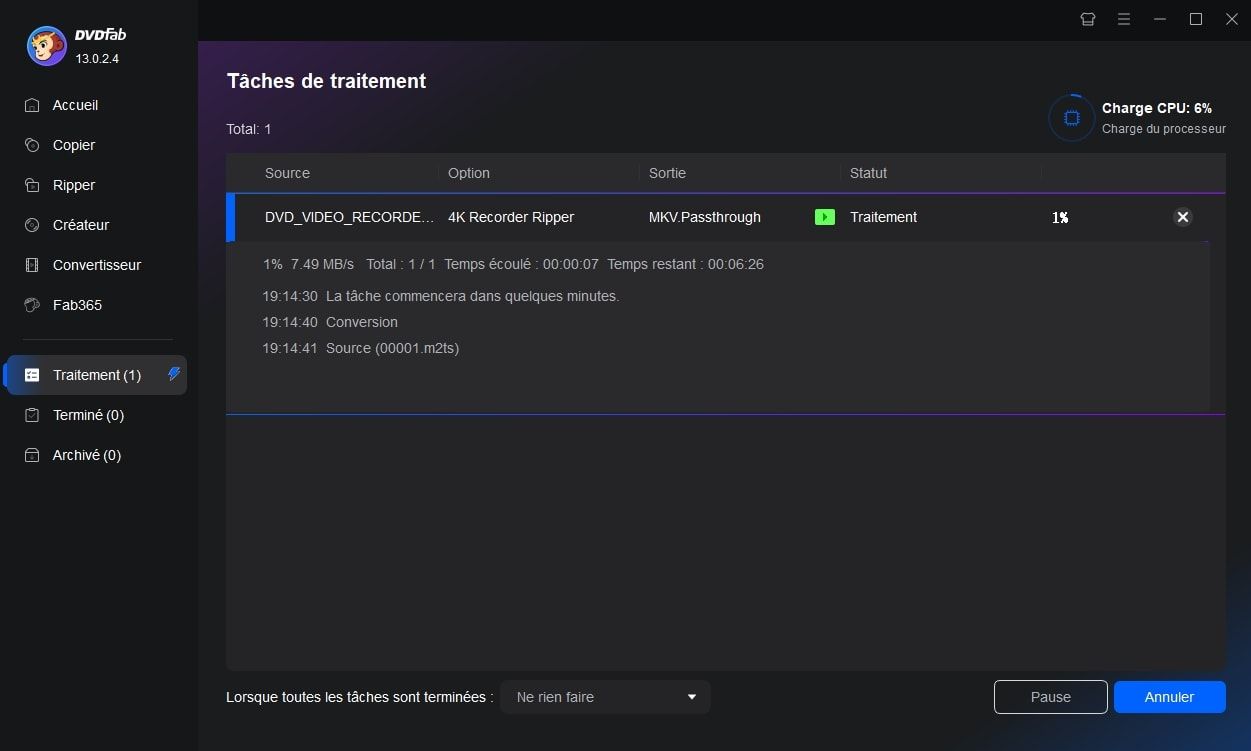
Task: Click the 7.49 MB/s speed value
Action: (x=322, y=264)
